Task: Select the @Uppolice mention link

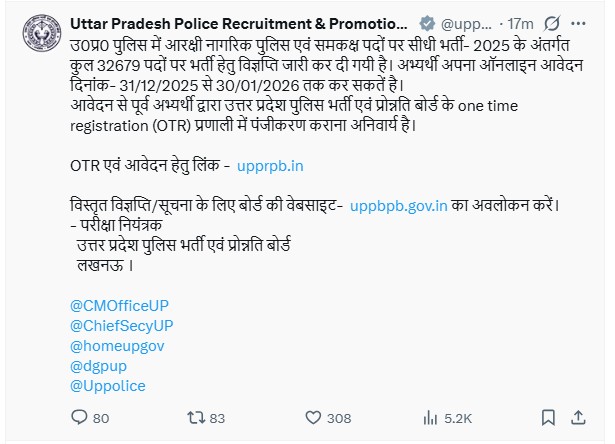Action: pyautogui.click(x=109, y=385)
